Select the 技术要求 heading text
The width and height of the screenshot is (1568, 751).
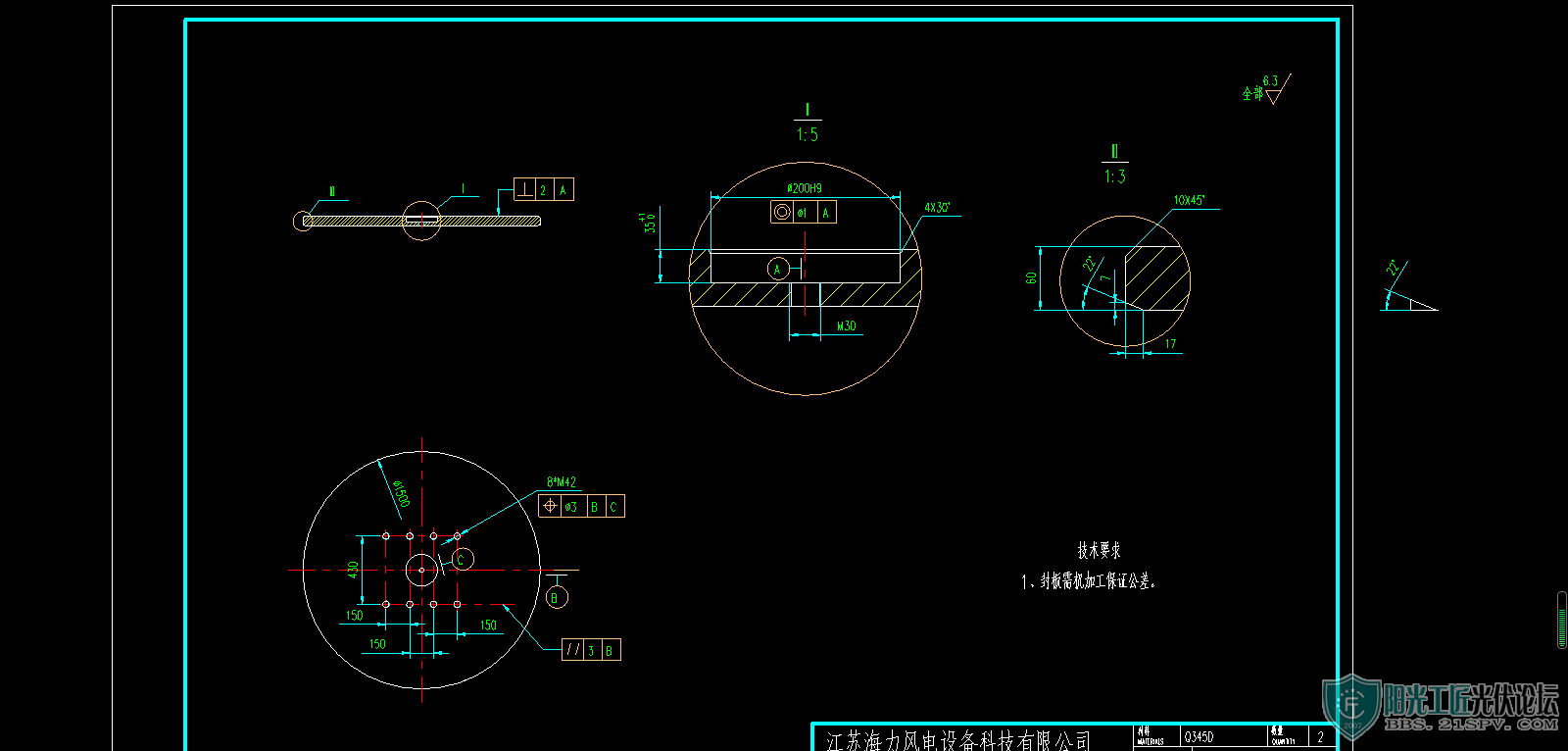1100,551
